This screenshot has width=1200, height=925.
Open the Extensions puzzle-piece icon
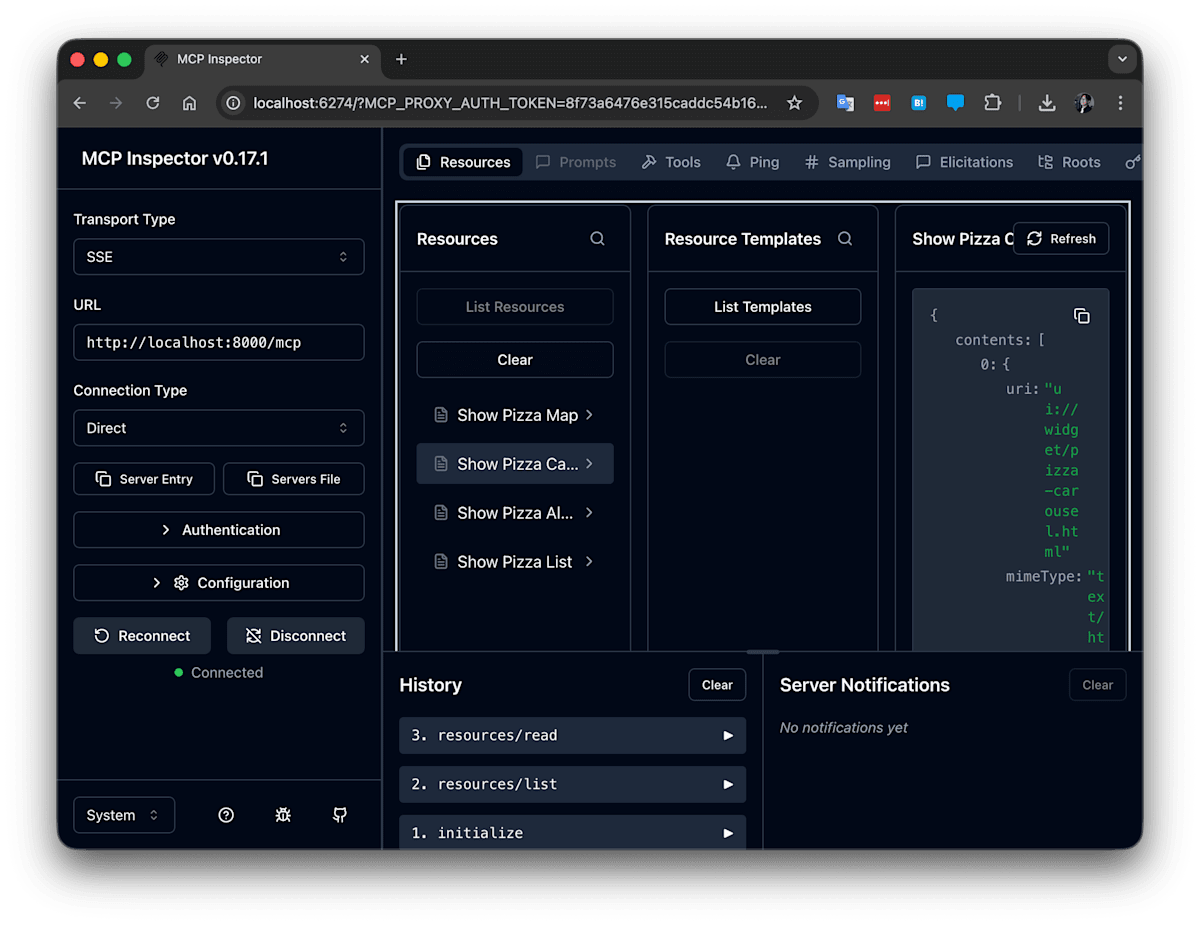click(992, 103)
